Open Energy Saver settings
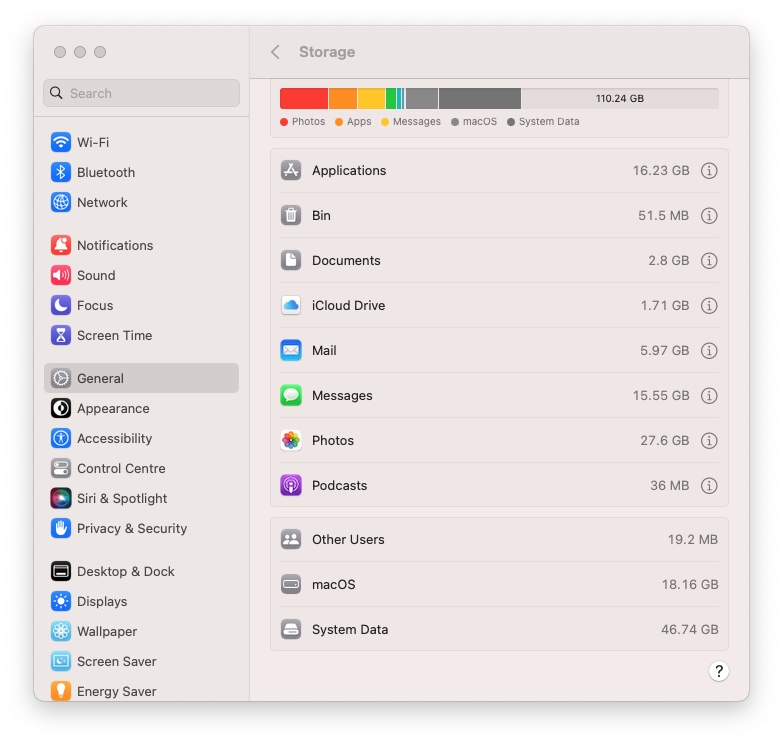Viewport: 783px width, 743px height. point(141,691)
